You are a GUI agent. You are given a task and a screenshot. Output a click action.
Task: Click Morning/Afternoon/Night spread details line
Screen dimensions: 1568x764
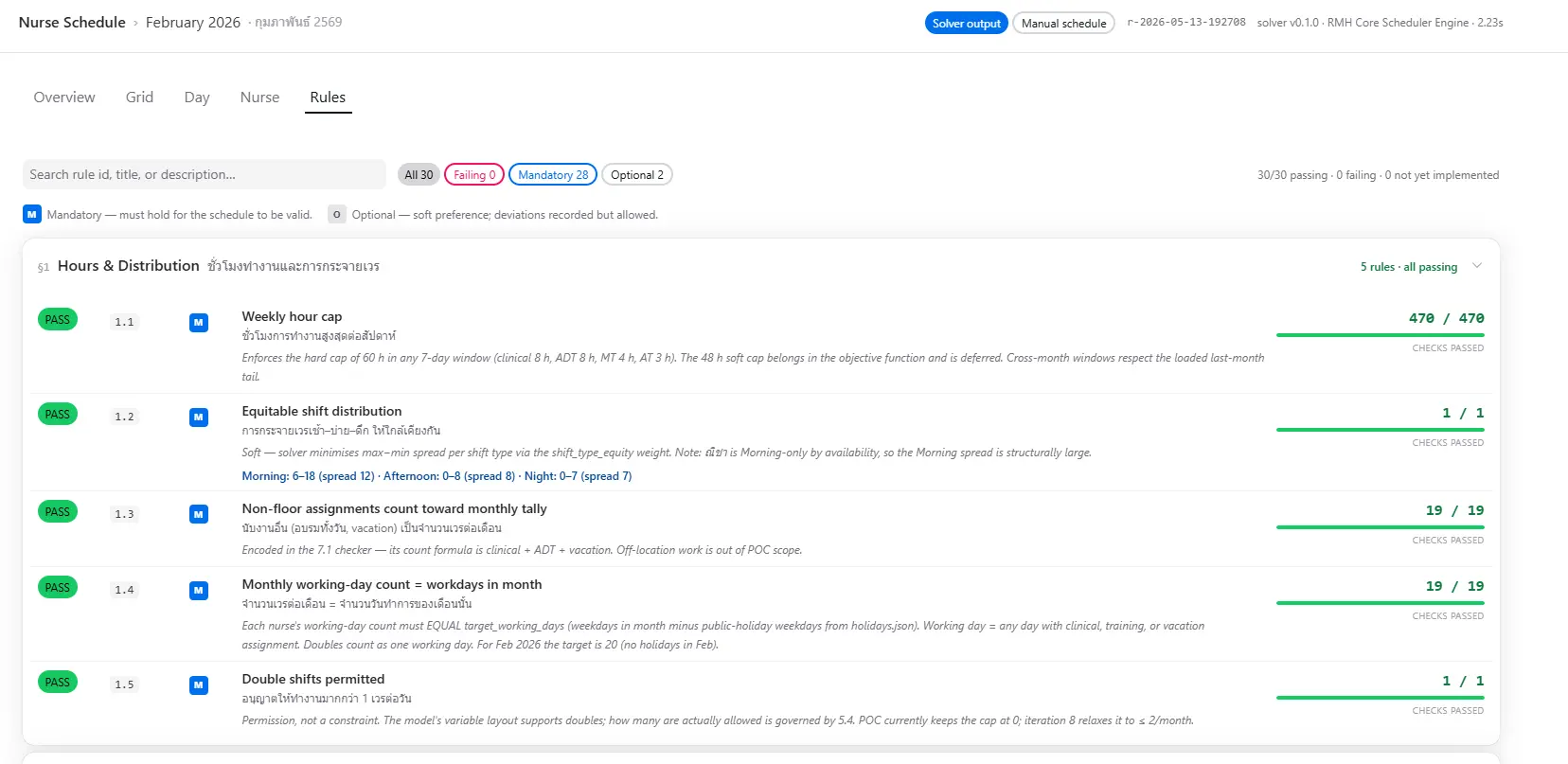pyautogui.click(x=437, y=476)
